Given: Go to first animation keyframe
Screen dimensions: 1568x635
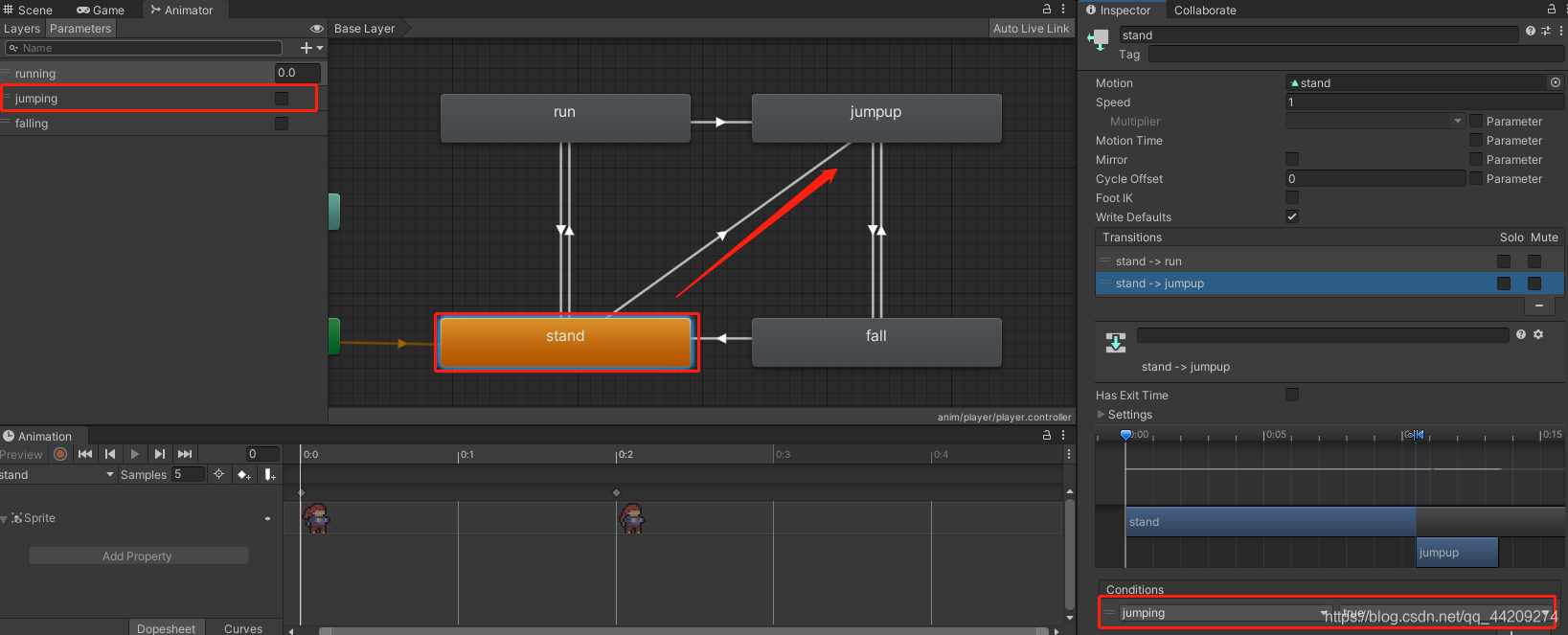Looking at the screenshot, I should pos(85,454).
